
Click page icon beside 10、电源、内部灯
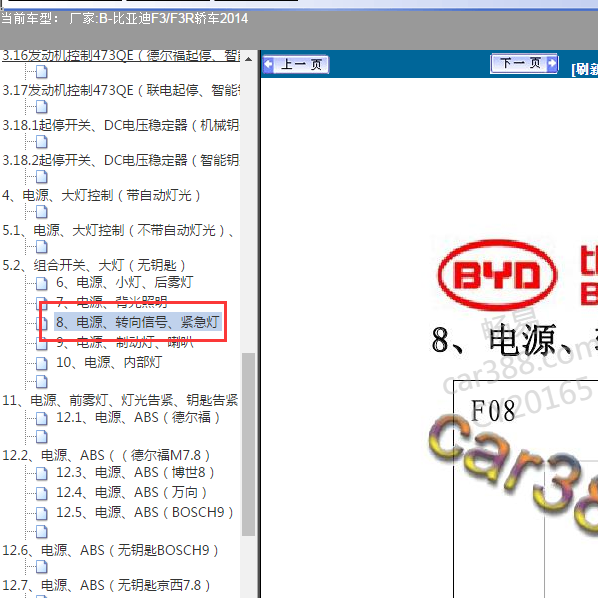coord(42,363)
